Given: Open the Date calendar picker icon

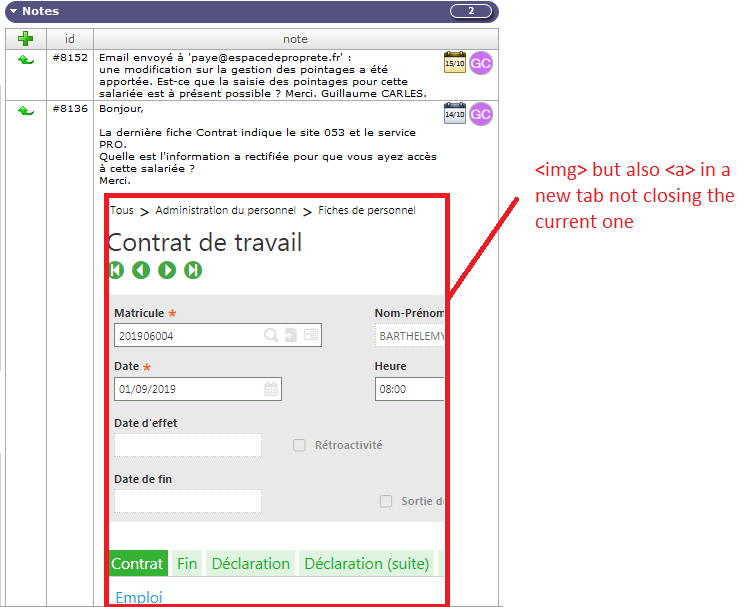Looking at the screenshot, I should pos(271,388).
